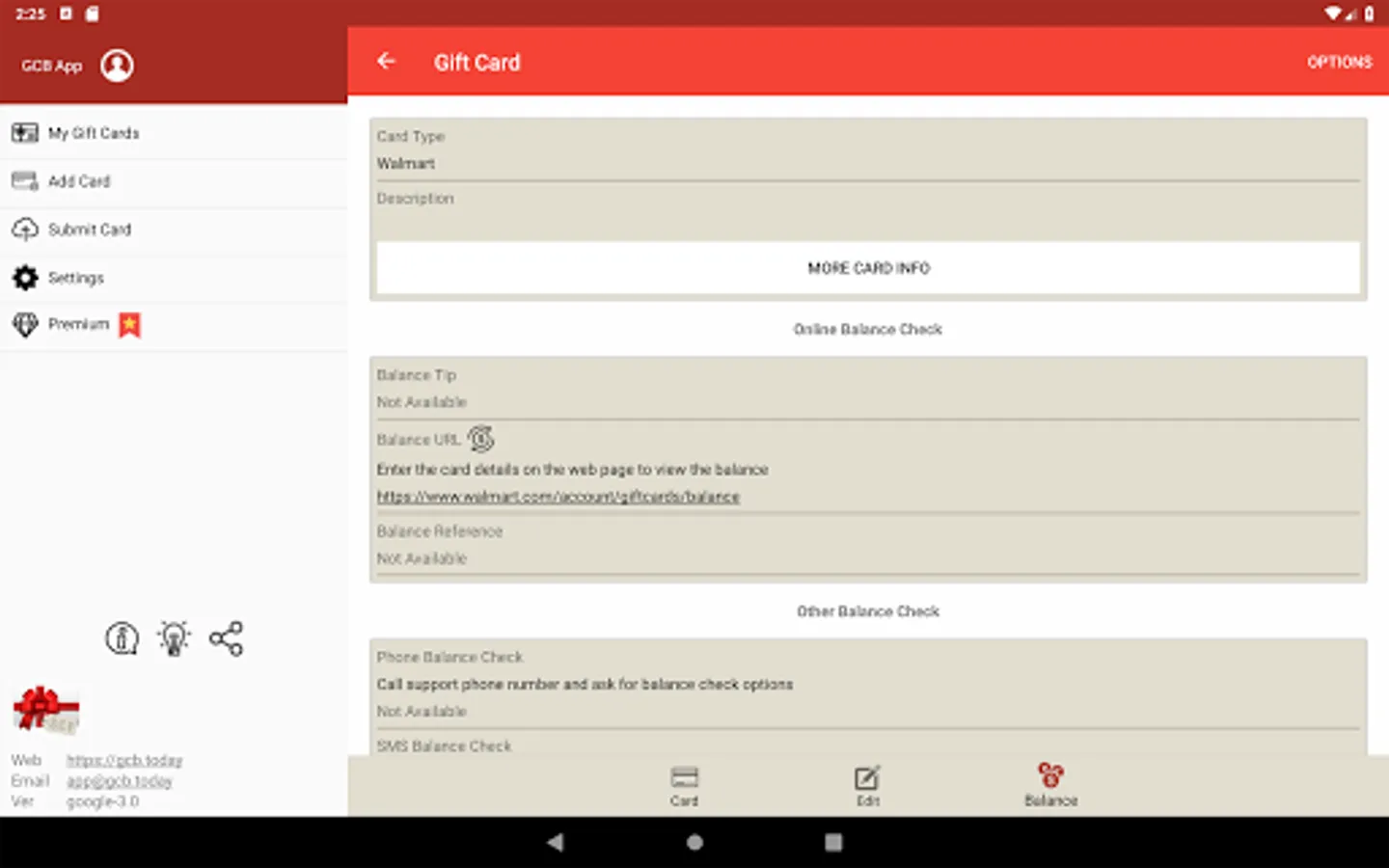Click the Balance Tip label
Screen dimensions: 1389x868
click(x=416, y=375)
